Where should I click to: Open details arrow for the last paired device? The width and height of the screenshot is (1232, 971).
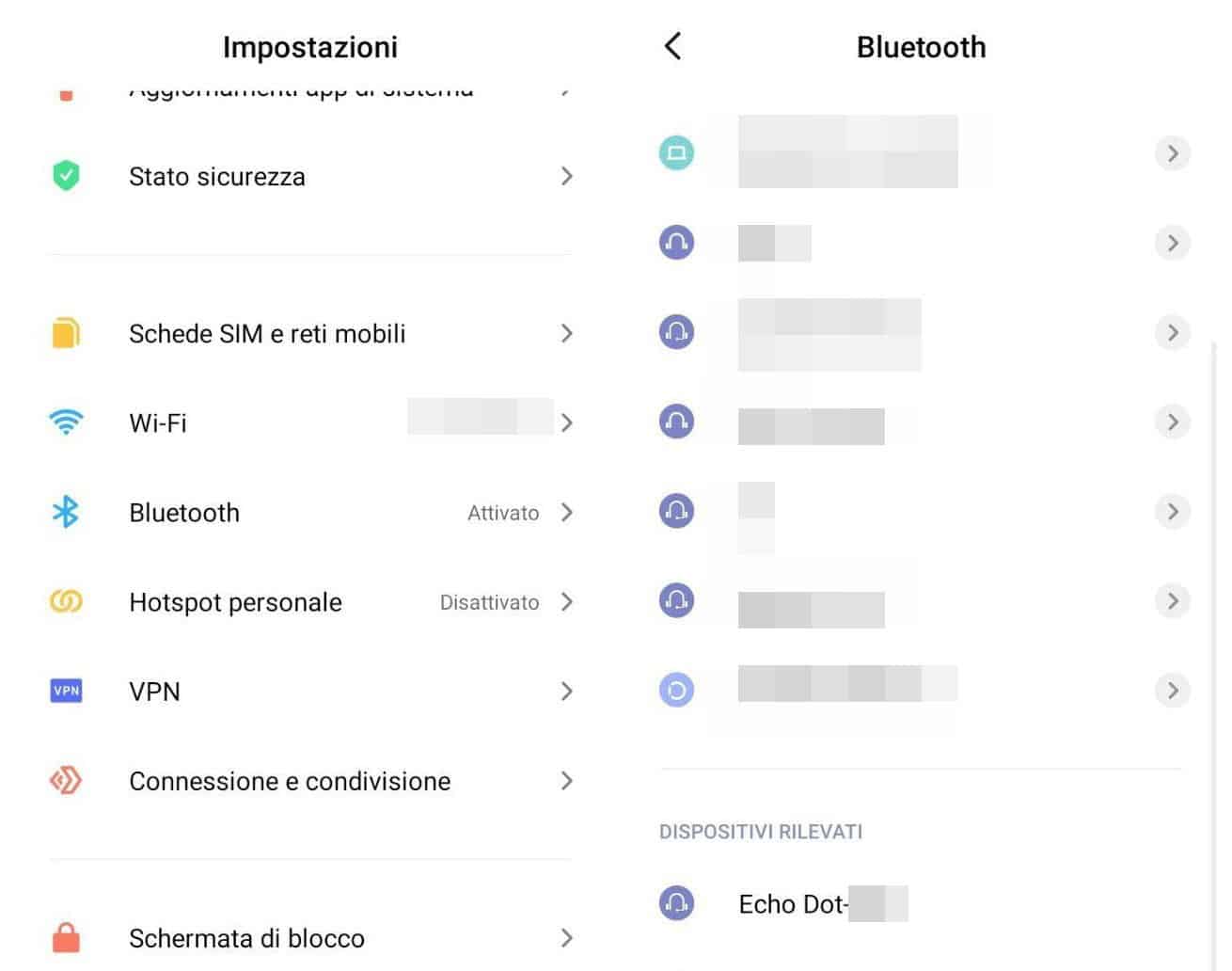pos(1172,691)
